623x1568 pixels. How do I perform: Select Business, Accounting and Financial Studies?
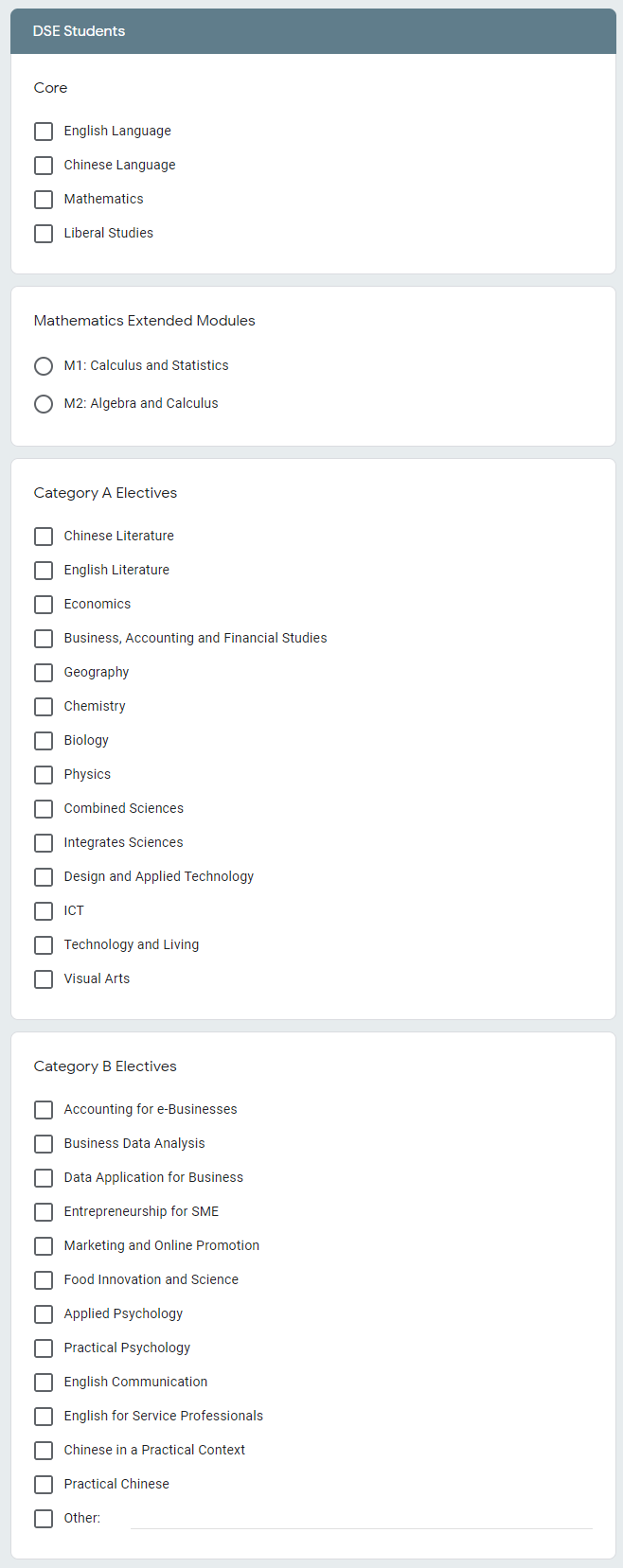tap(44, 639)
